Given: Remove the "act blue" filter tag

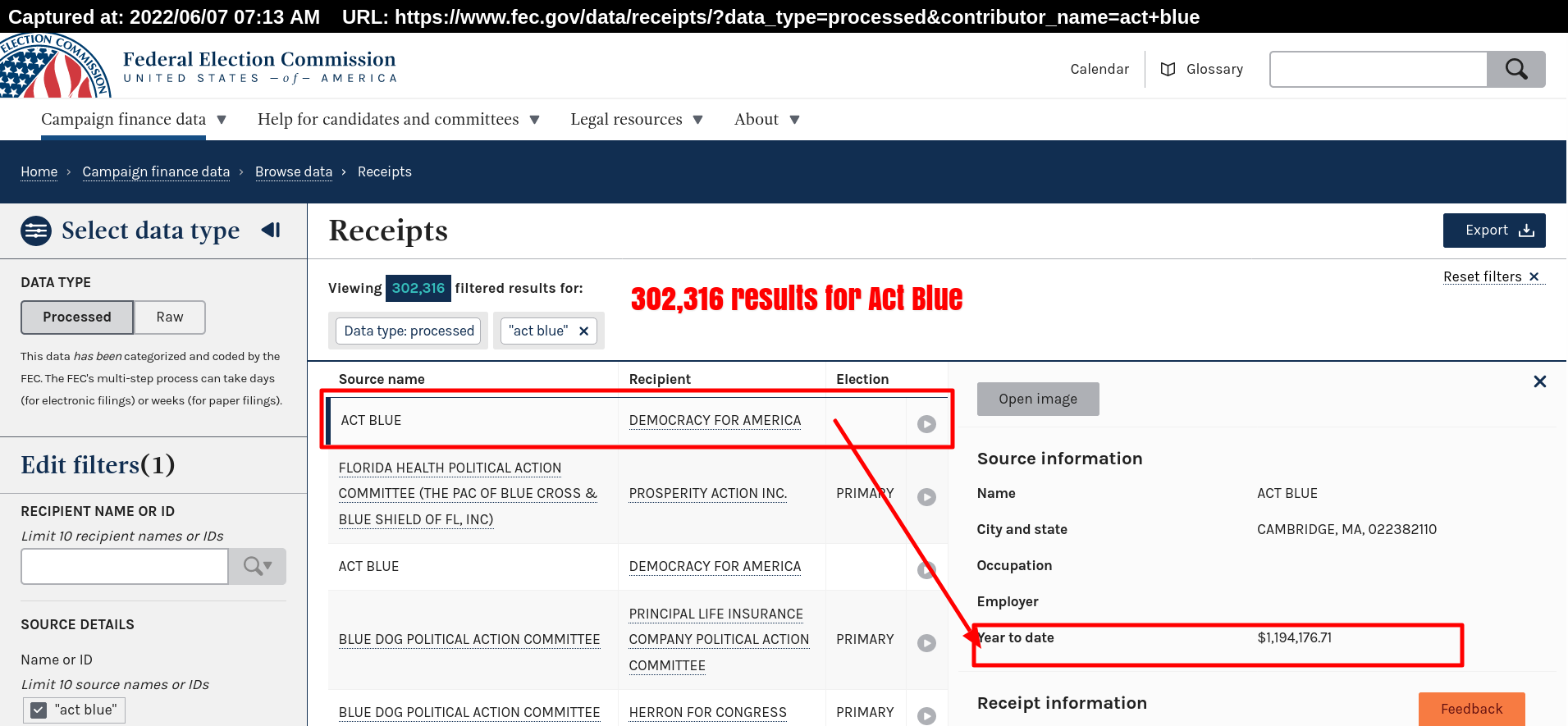Looking at the screenshot, I should click(x=583, y=331).
